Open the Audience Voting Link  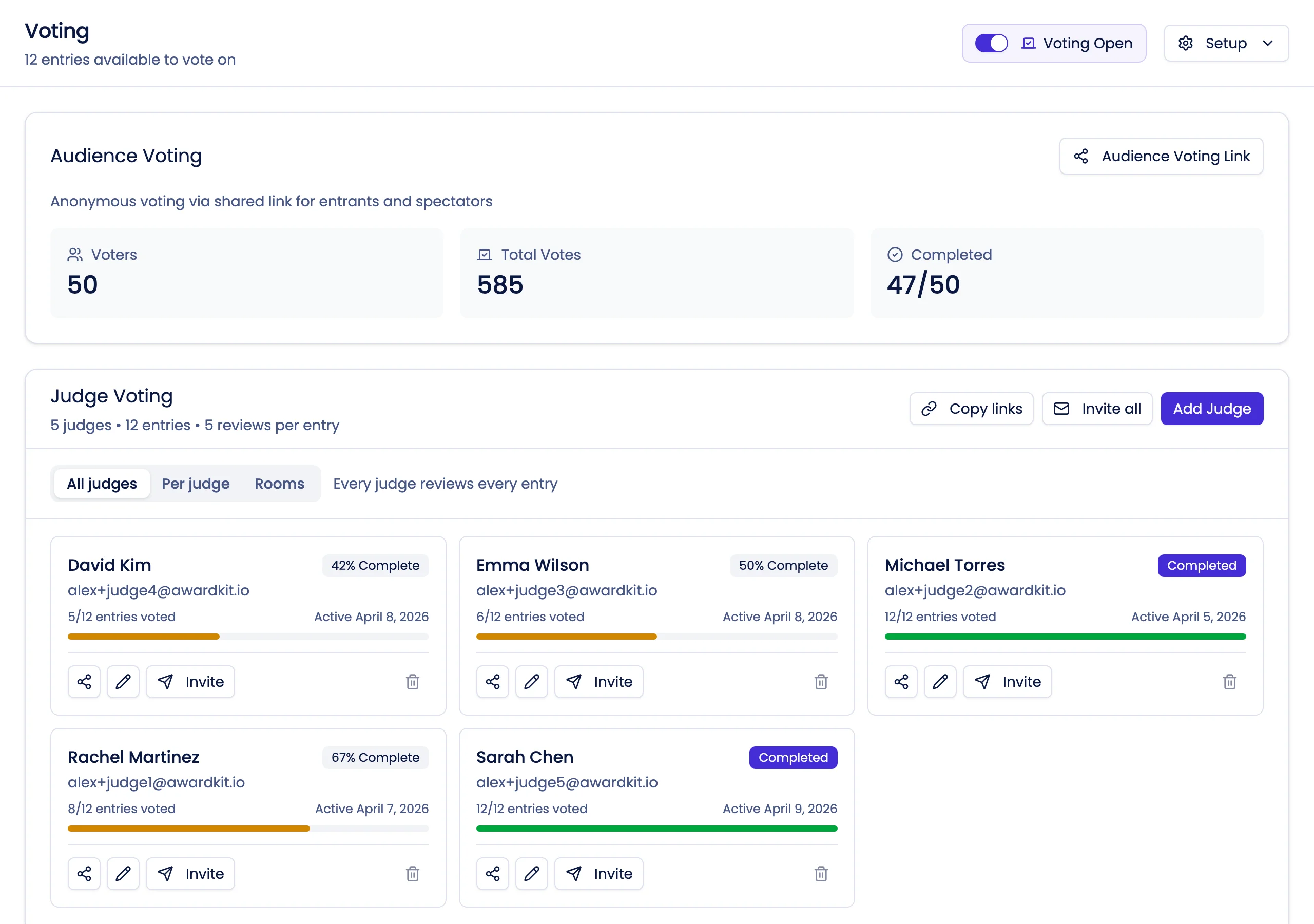click(x=1161, y=156)
